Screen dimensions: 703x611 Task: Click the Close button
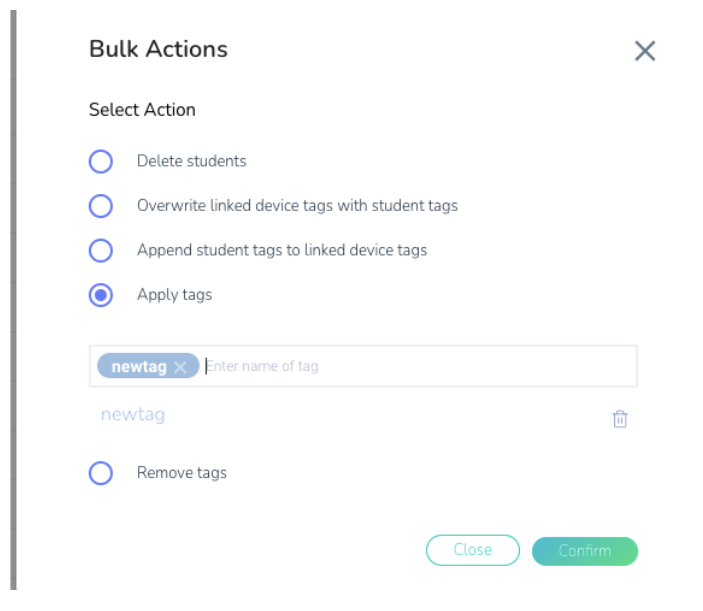click(x=473, y=550)
